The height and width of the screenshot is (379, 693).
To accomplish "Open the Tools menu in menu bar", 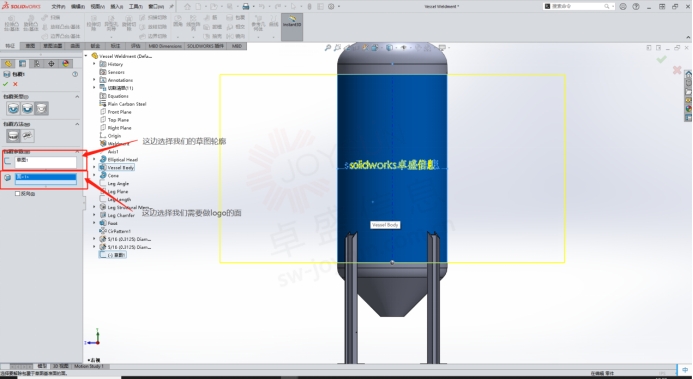I will 136,7.
